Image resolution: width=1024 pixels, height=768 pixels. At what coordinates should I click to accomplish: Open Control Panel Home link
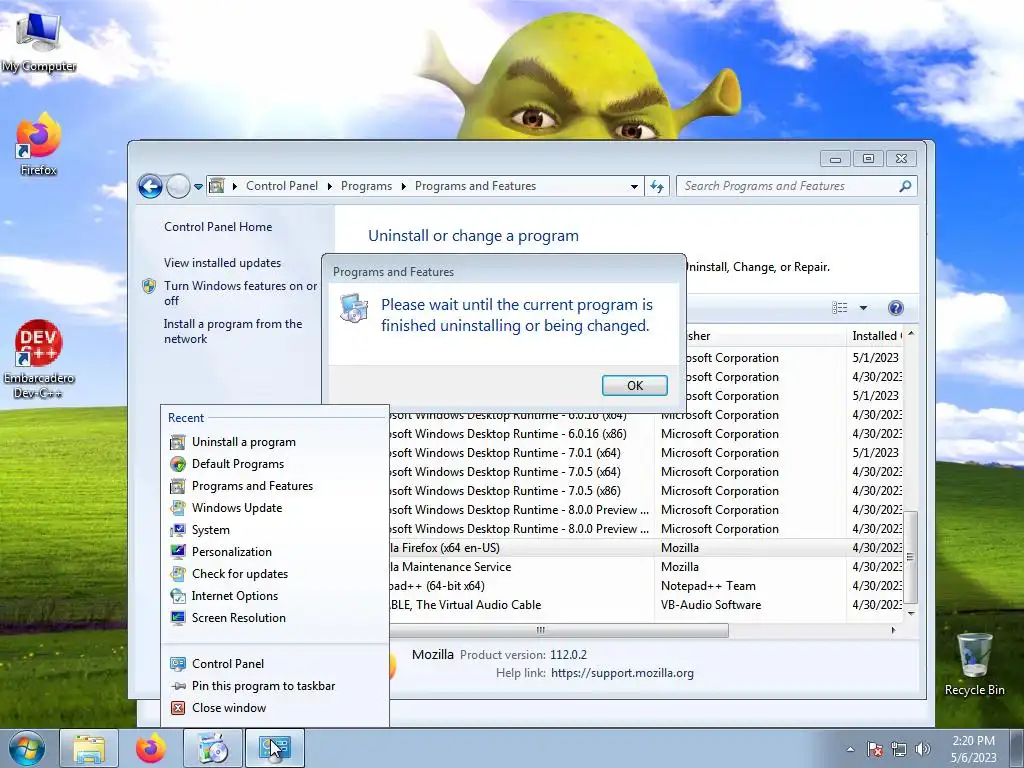(218, 227)
